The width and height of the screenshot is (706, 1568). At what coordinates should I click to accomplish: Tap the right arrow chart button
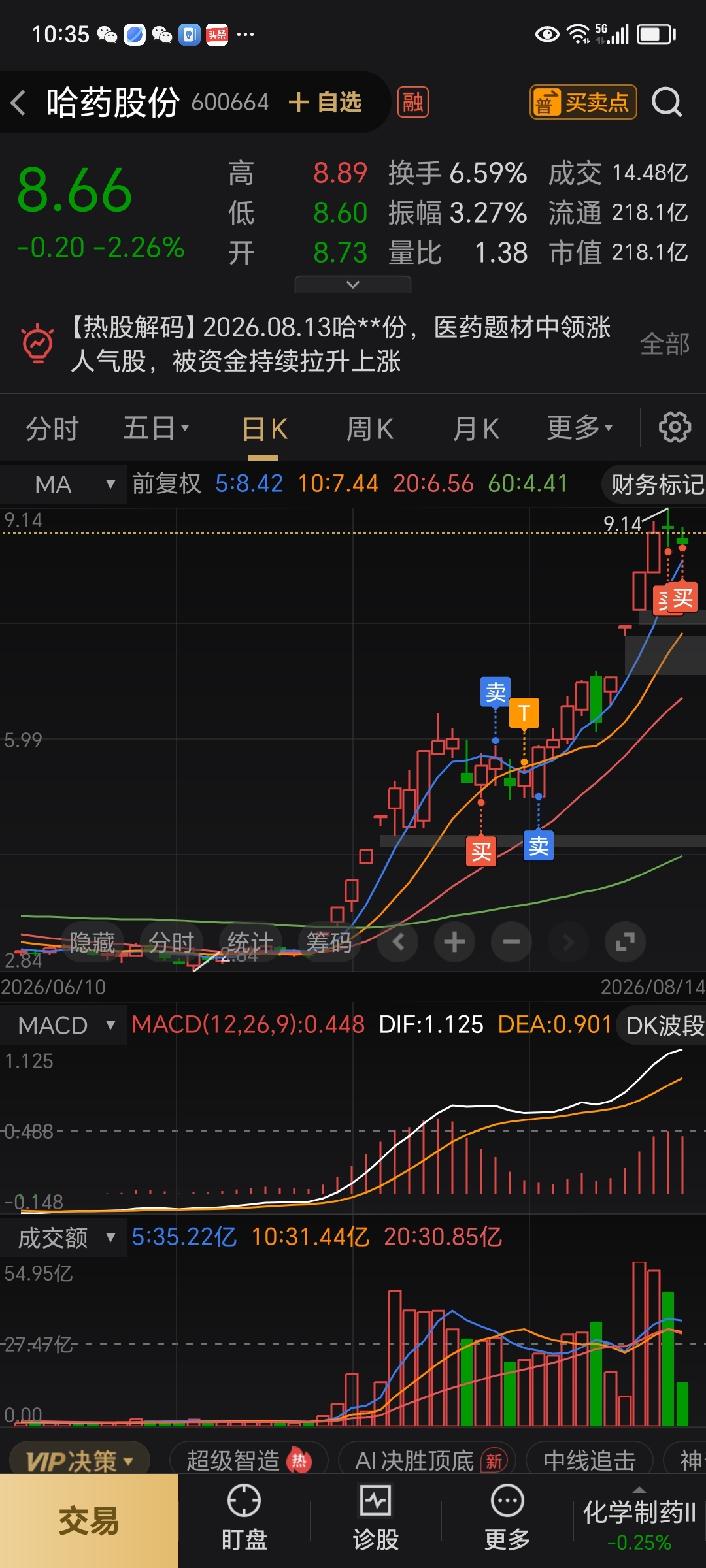568,941
